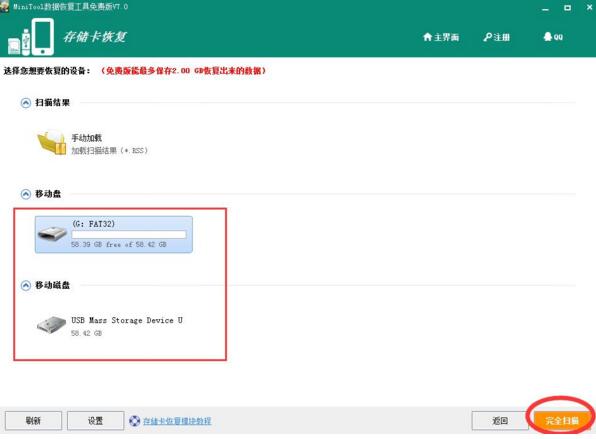Screen dimensions: 596x439
Task: Start scan with 完全扫描 button
Action: tap(562, 420)
